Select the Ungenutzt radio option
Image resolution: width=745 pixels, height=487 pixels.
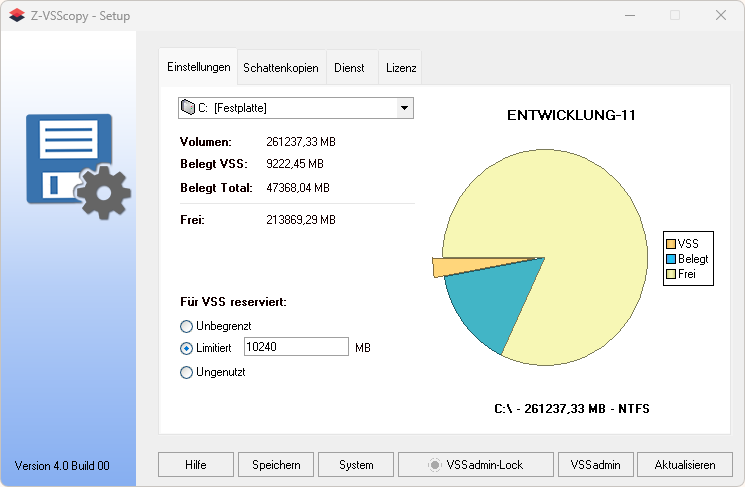click(x=186, y=372)
